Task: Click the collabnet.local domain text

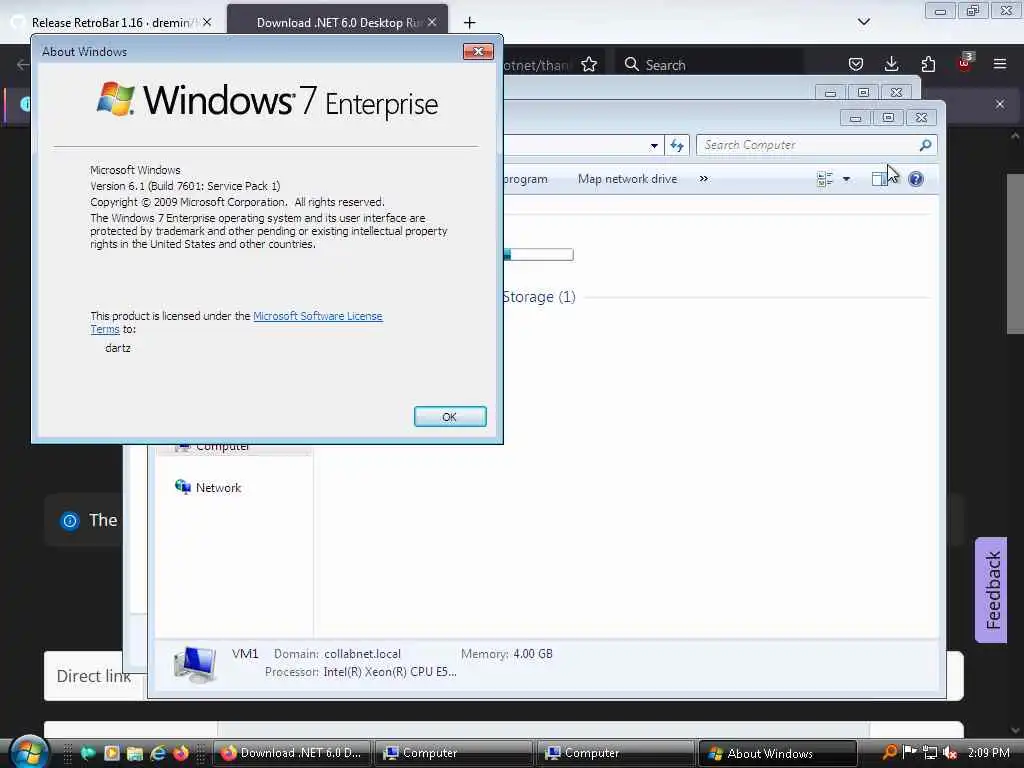Action: click(x=362, y=654)
